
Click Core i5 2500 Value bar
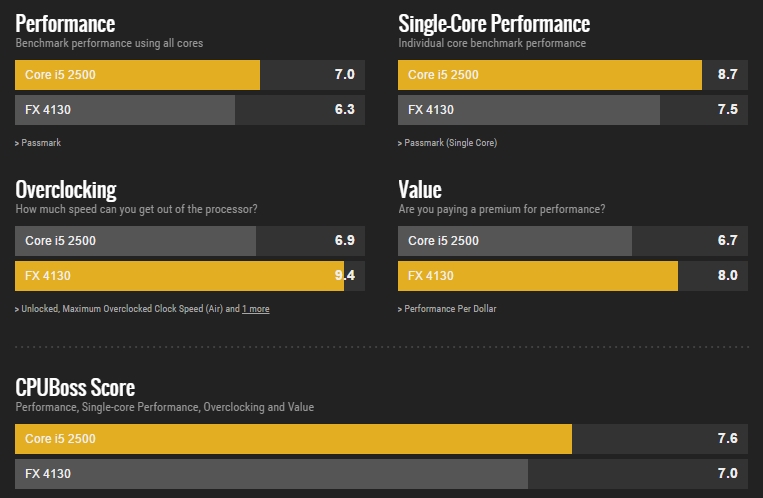click(x=573, y=241)
